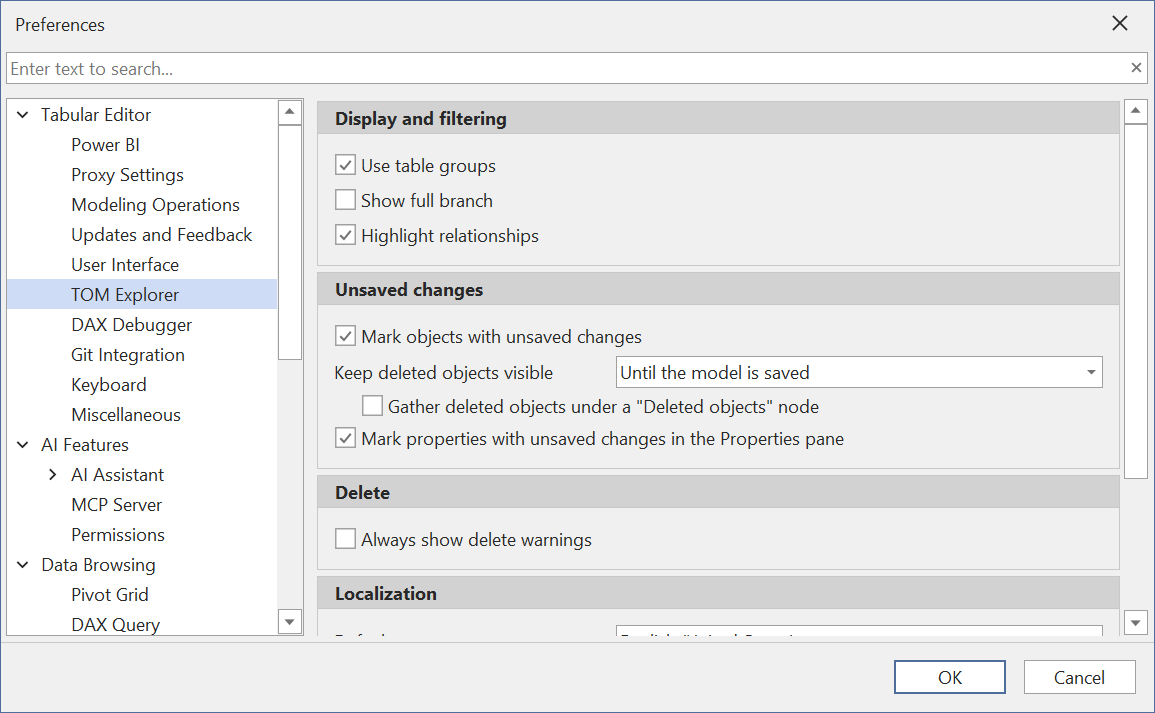The image size is (1155, 713).
Task: Open Miscellaneous settings
Action: [126, 415]
